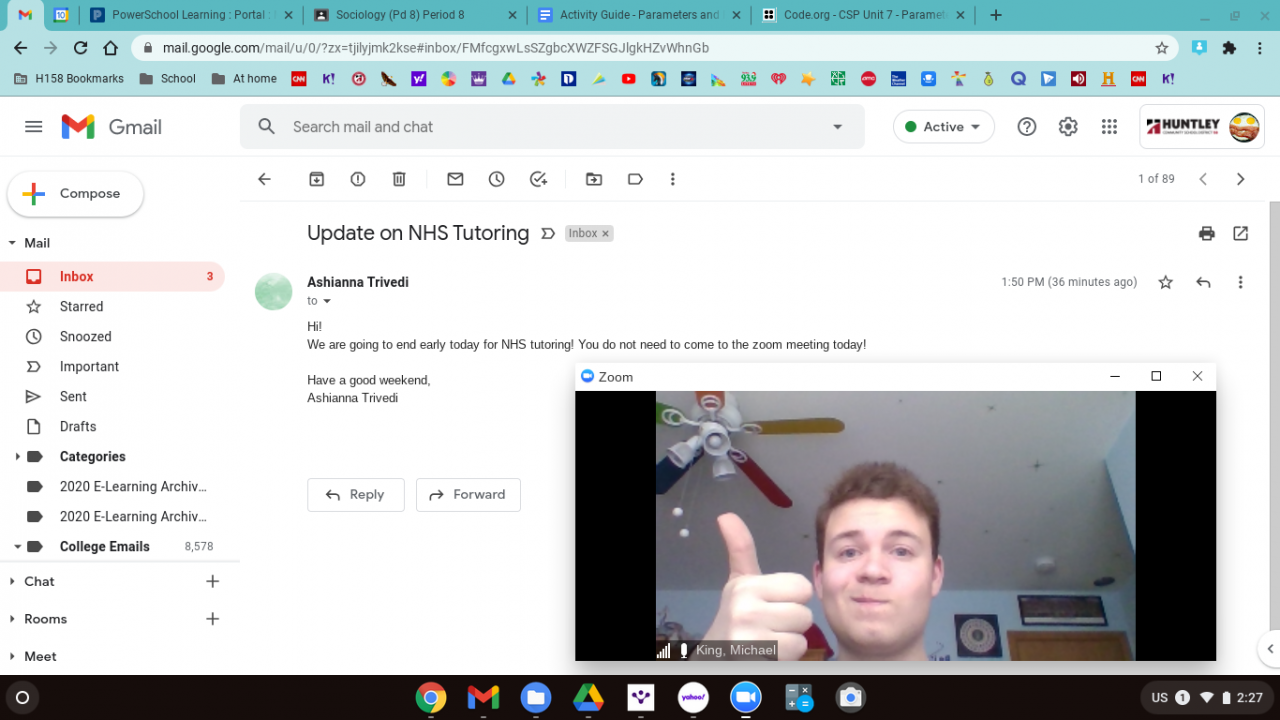Switch to Code.org CSP Unit 7 tab
Image resolution: width=1280 pixels, height=720 pixels.
coord(861,15)
